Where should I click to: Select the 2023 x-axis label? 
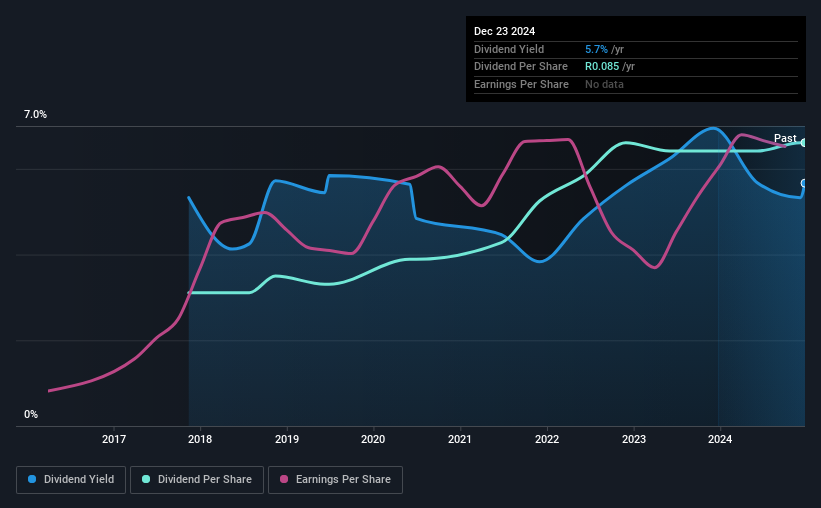pos(634,439)
